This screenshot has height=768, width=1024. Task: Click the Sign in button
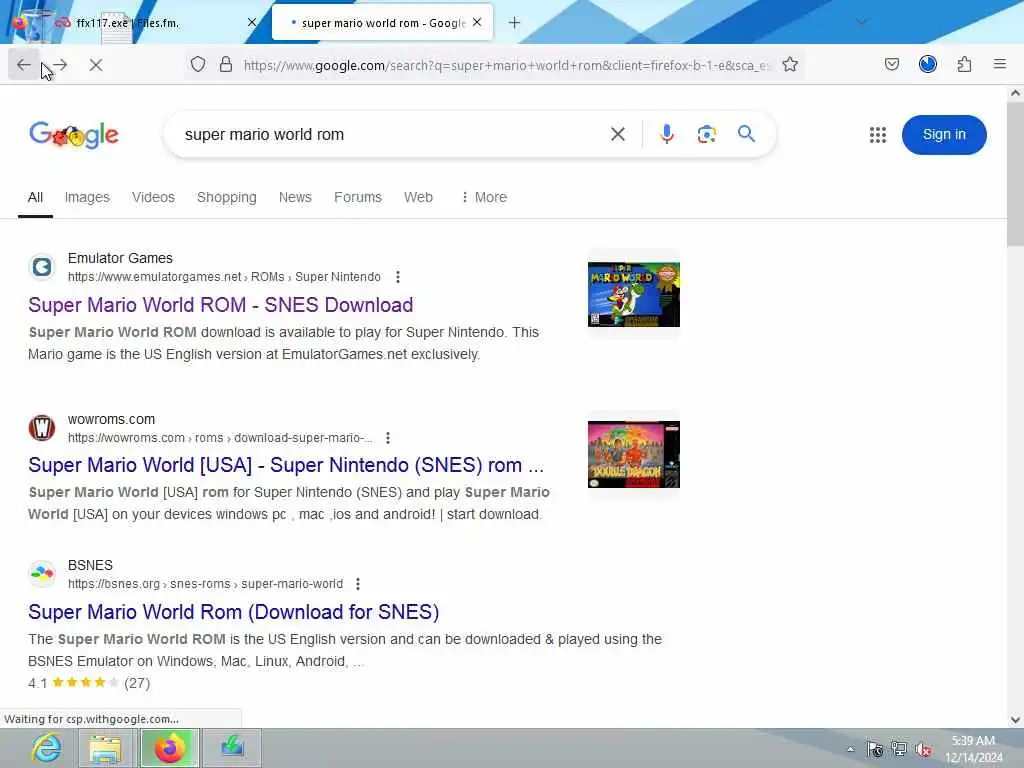(944, 135)
